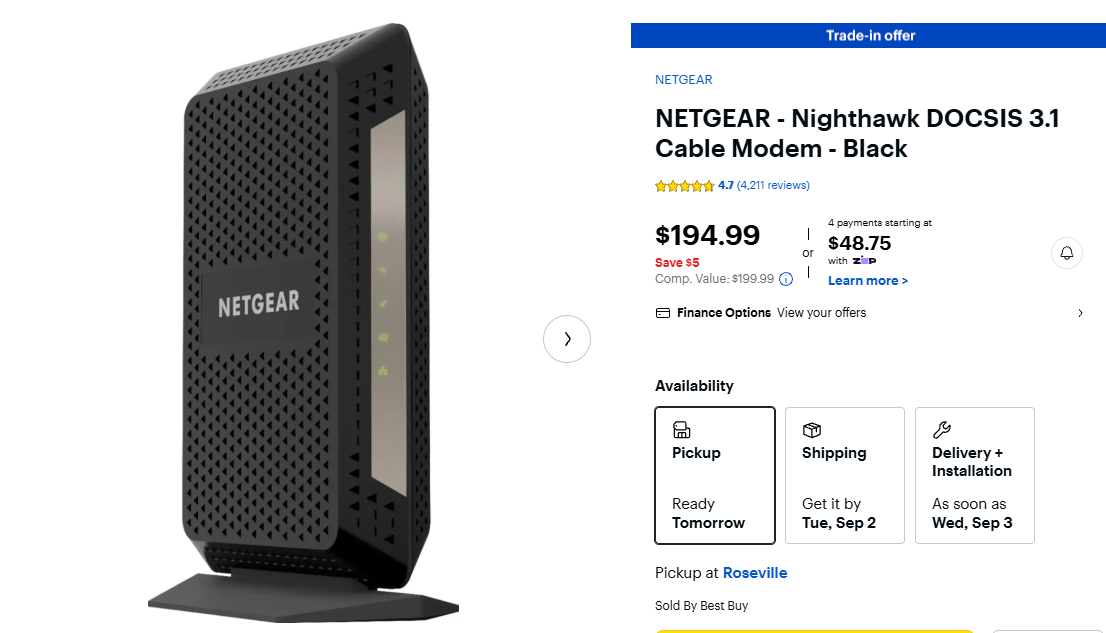
Task: Click Learn more about Zip payments
Action: pos(868,281)
